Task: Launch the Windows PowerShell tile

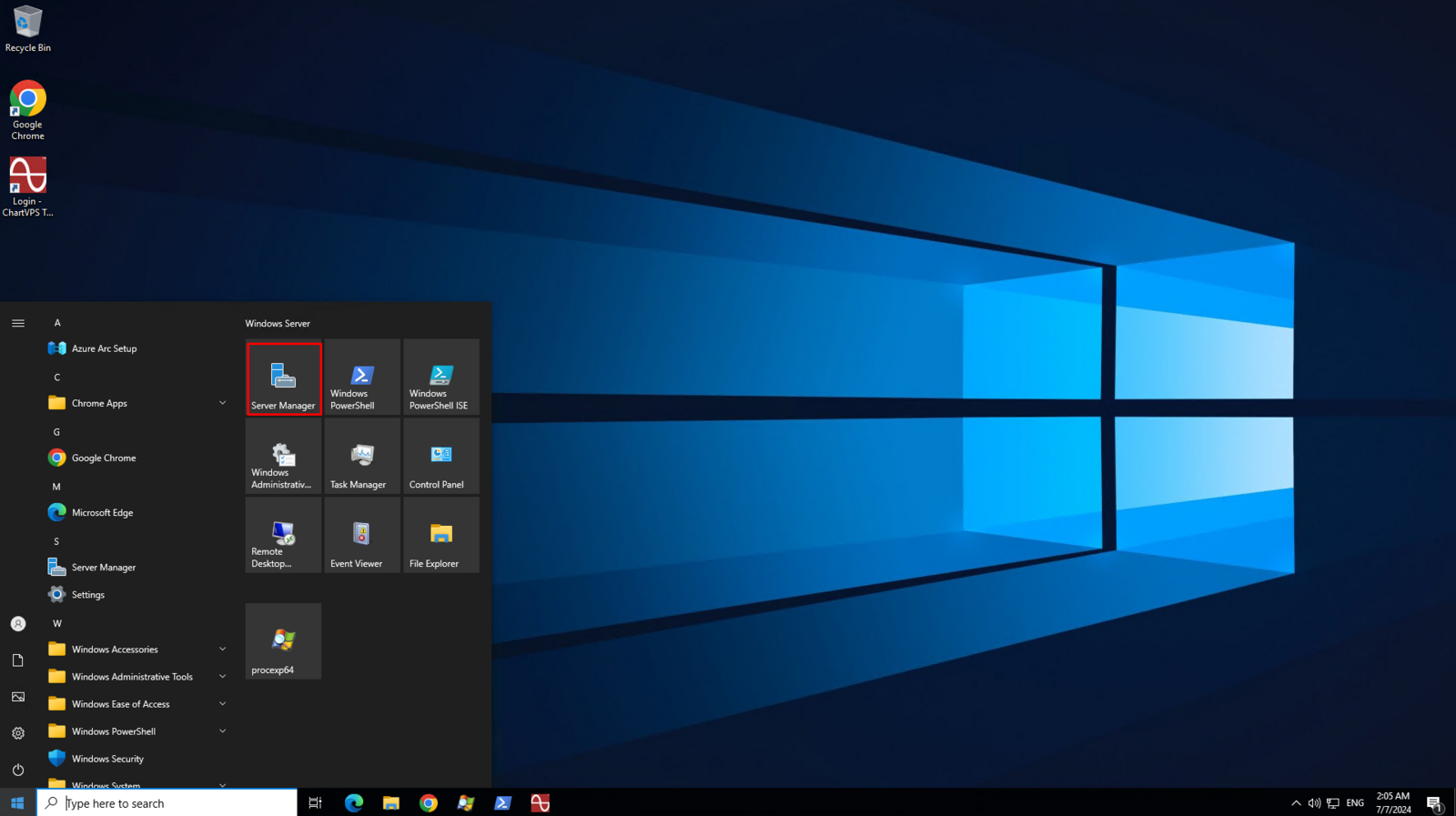Action: pyautogui.click(x=362, y=378)
